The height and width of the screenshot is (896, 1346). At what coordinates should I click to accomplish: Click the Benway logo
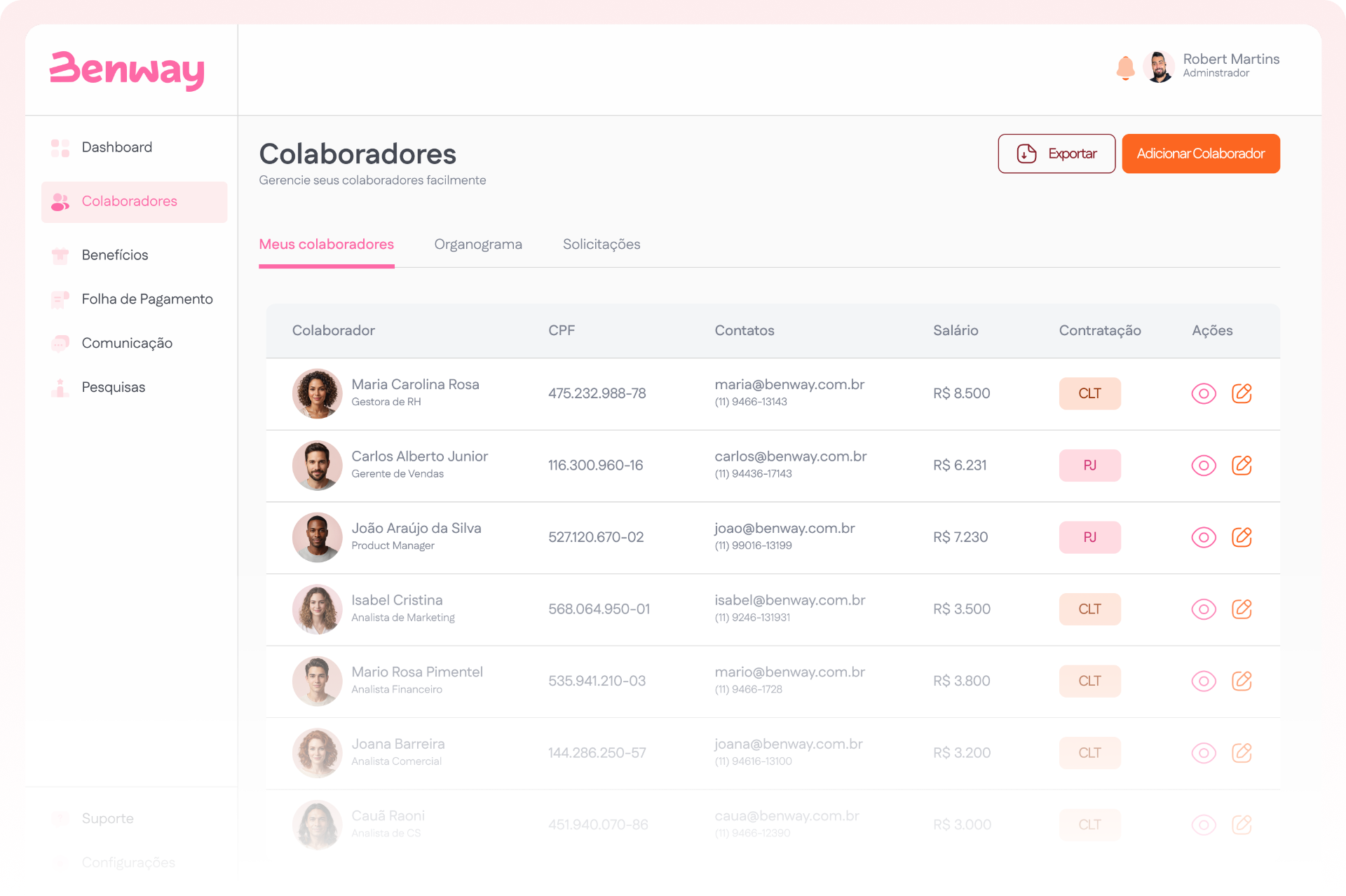[x=127, y=71]
